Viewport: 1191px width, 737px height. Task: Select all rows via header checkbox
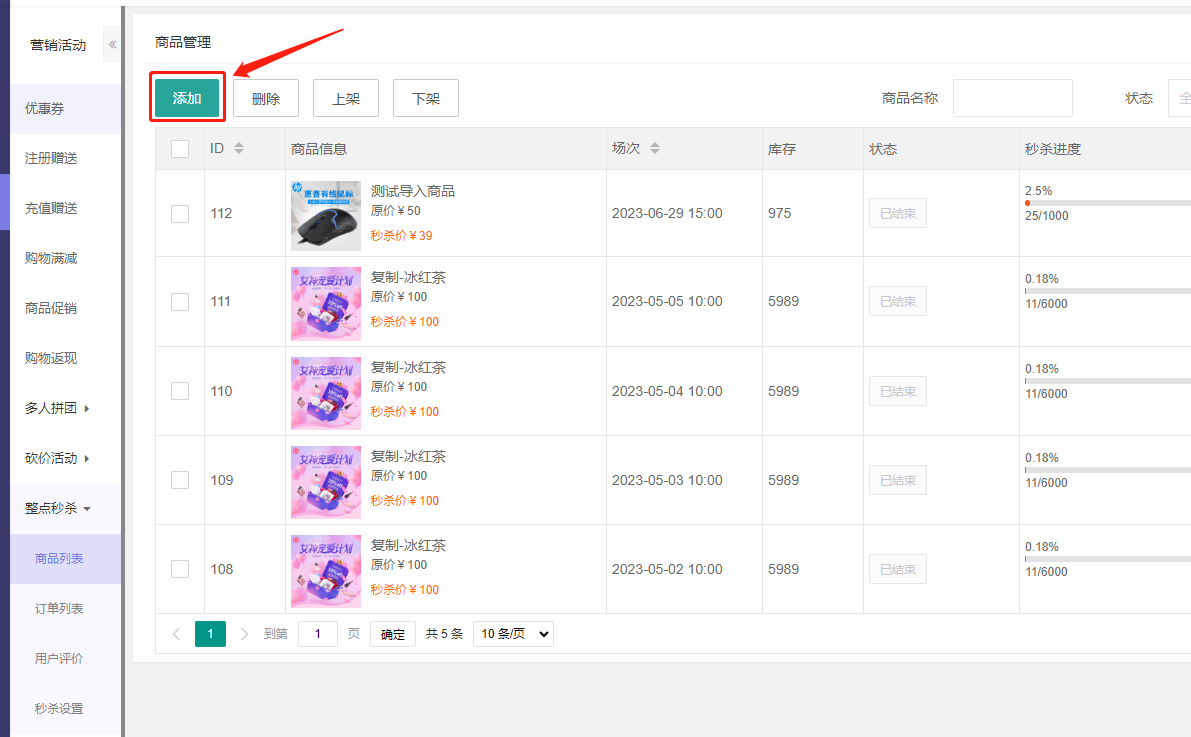click(x=180, y=149)
